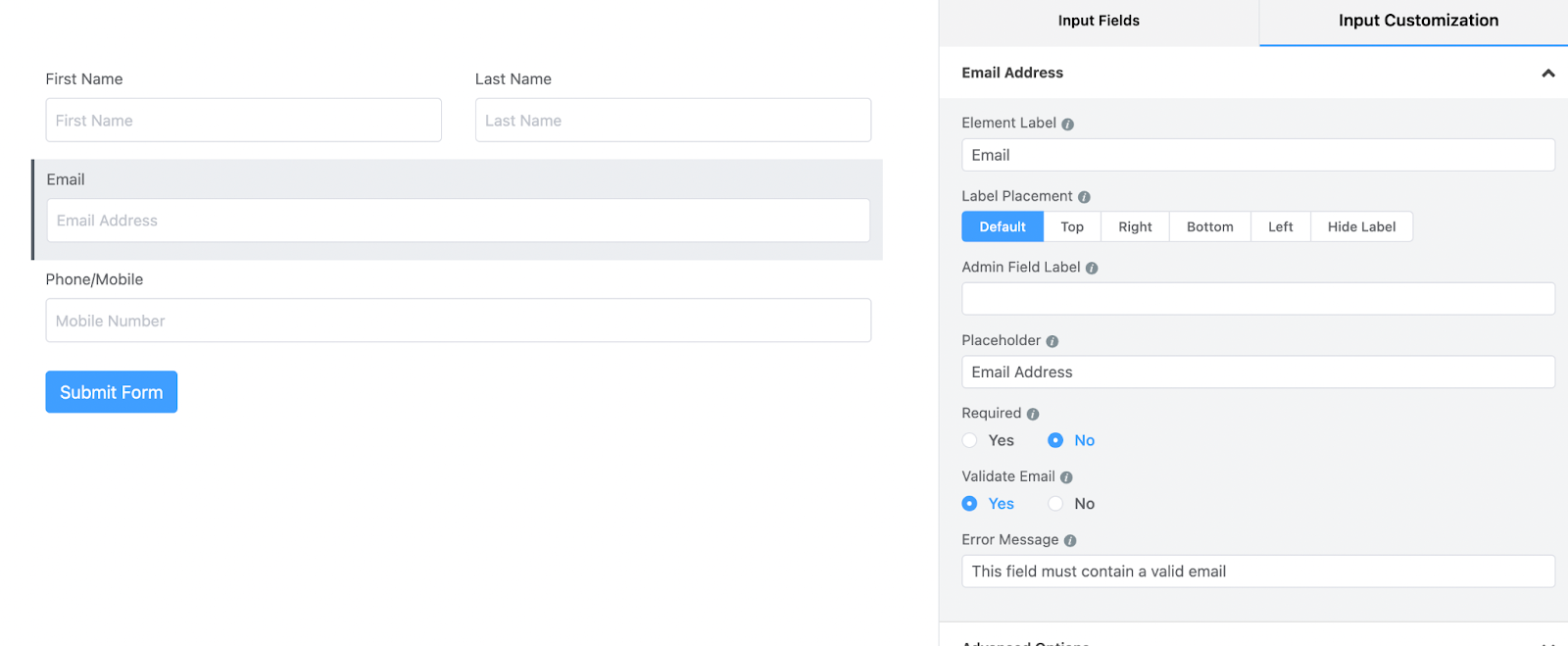Click the Admin Field Label input
The width and height of the screenshot is (1568, 646).
pyautogui.click(x=1257, y=299)
